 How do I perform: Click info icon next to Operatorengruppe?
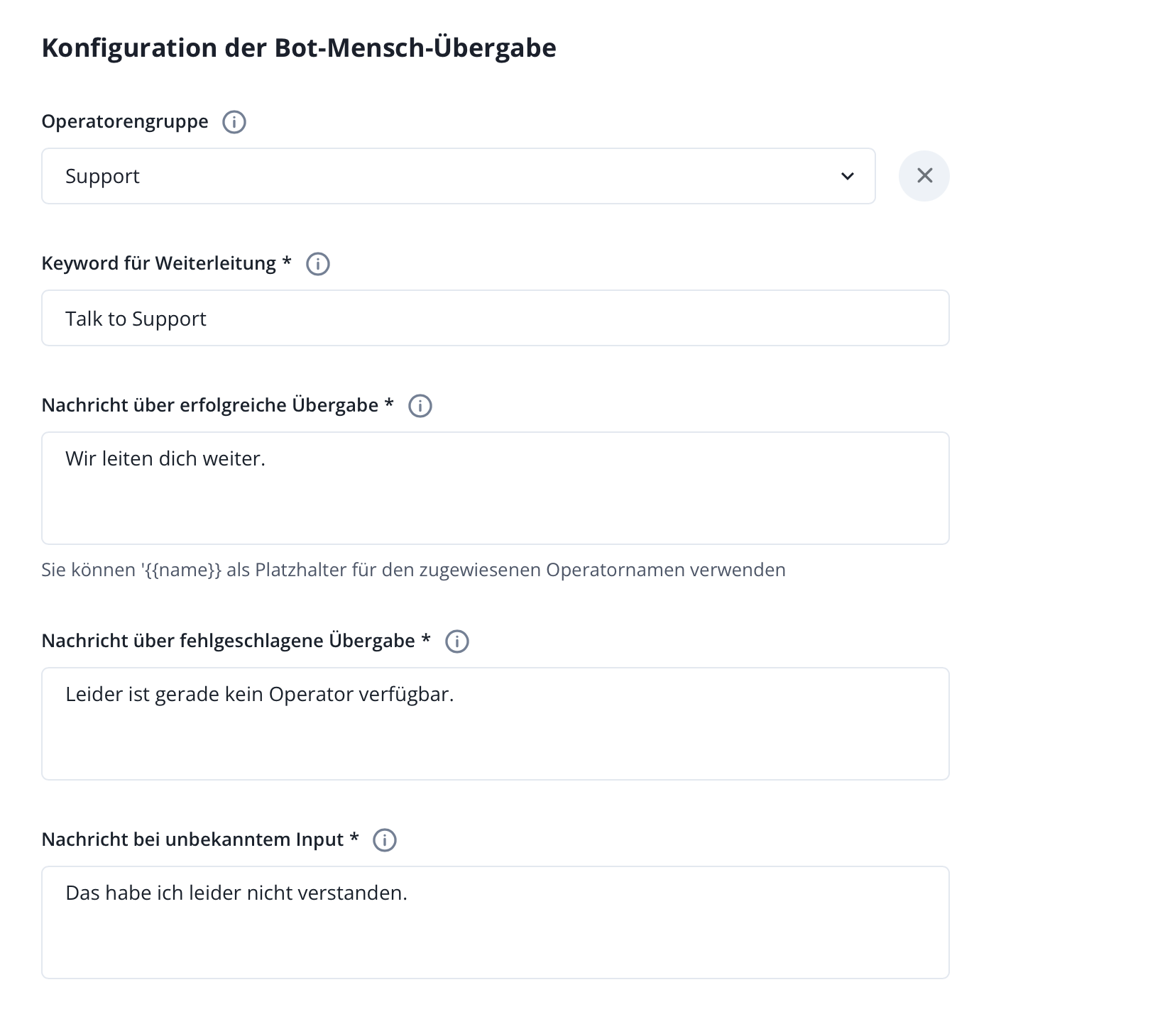(234, 122)
